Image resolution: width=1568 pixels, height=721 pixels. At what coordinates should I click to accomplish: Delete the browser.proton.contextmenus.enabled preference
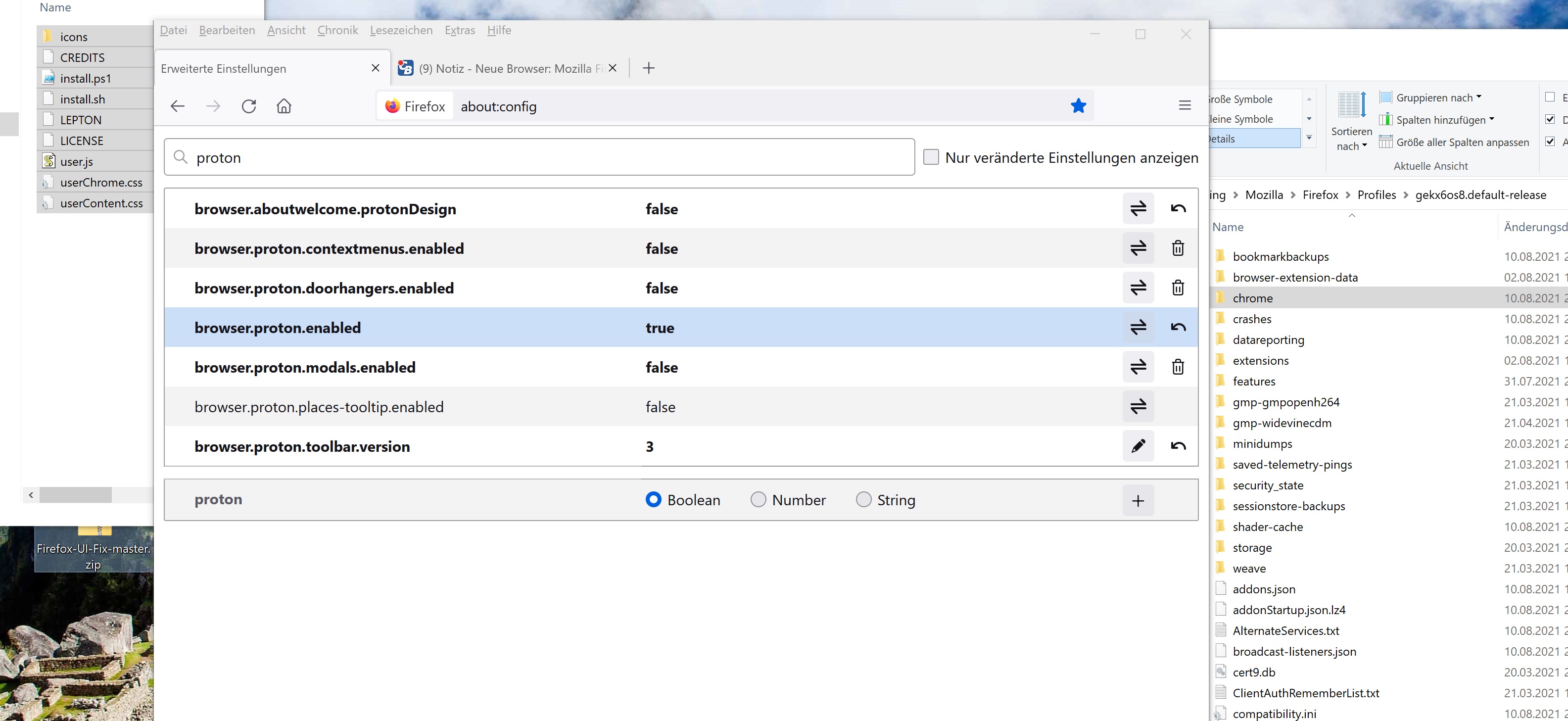tap(1178, 248)
